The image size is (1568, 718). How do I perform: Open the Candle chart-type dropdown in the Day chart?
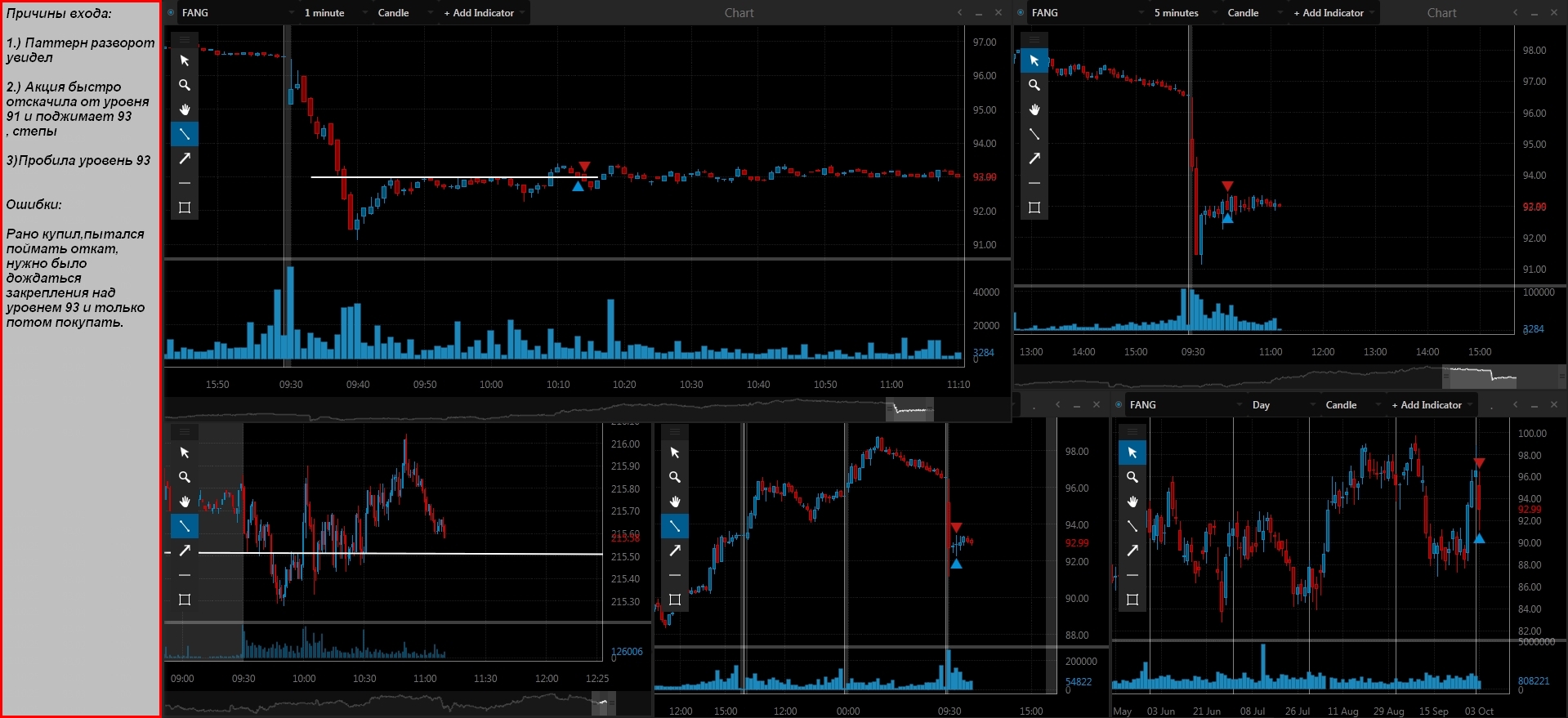tap(1352, 405)
